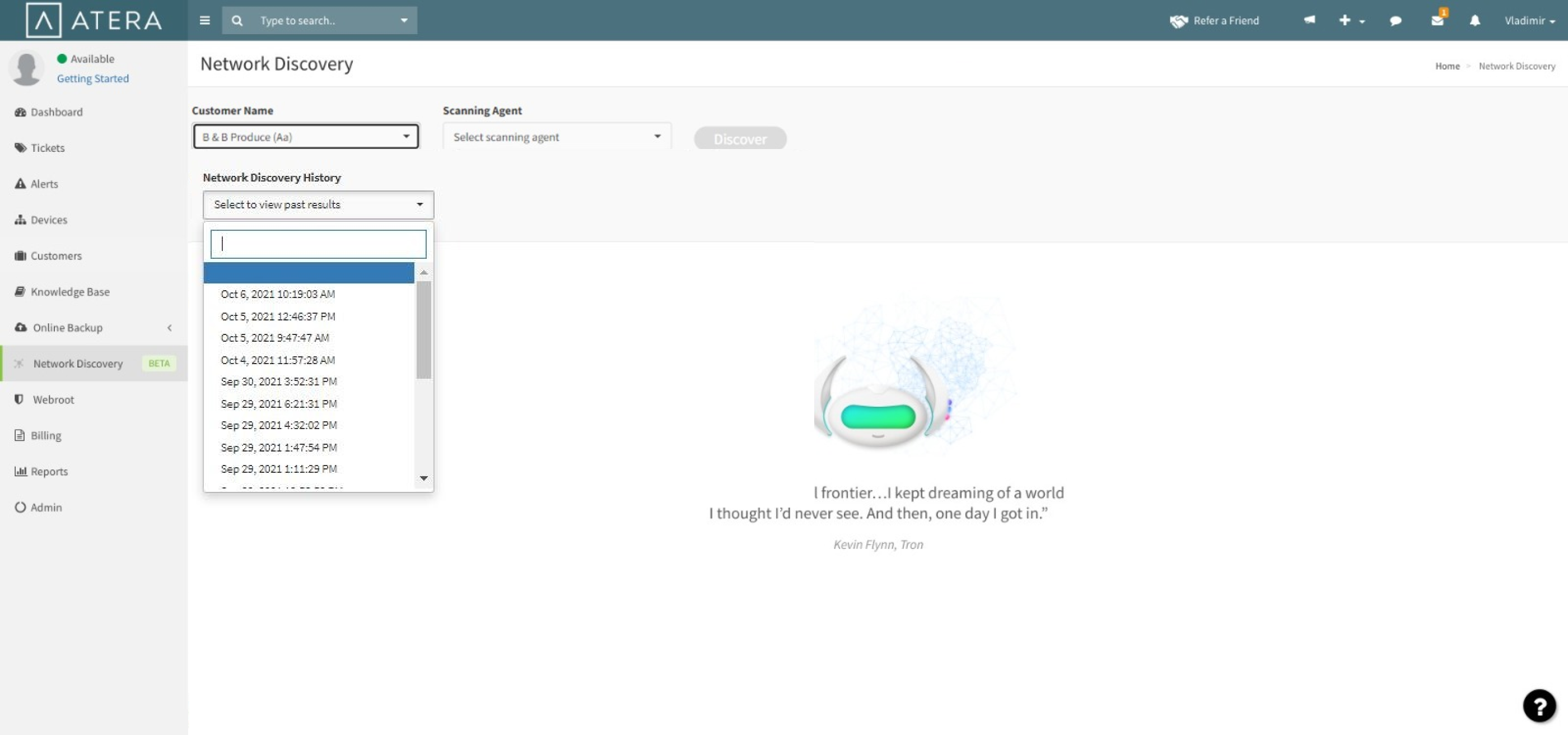Open the help question mark button
Screen dimensions: 1568x735
click(x=1539, y=706)
